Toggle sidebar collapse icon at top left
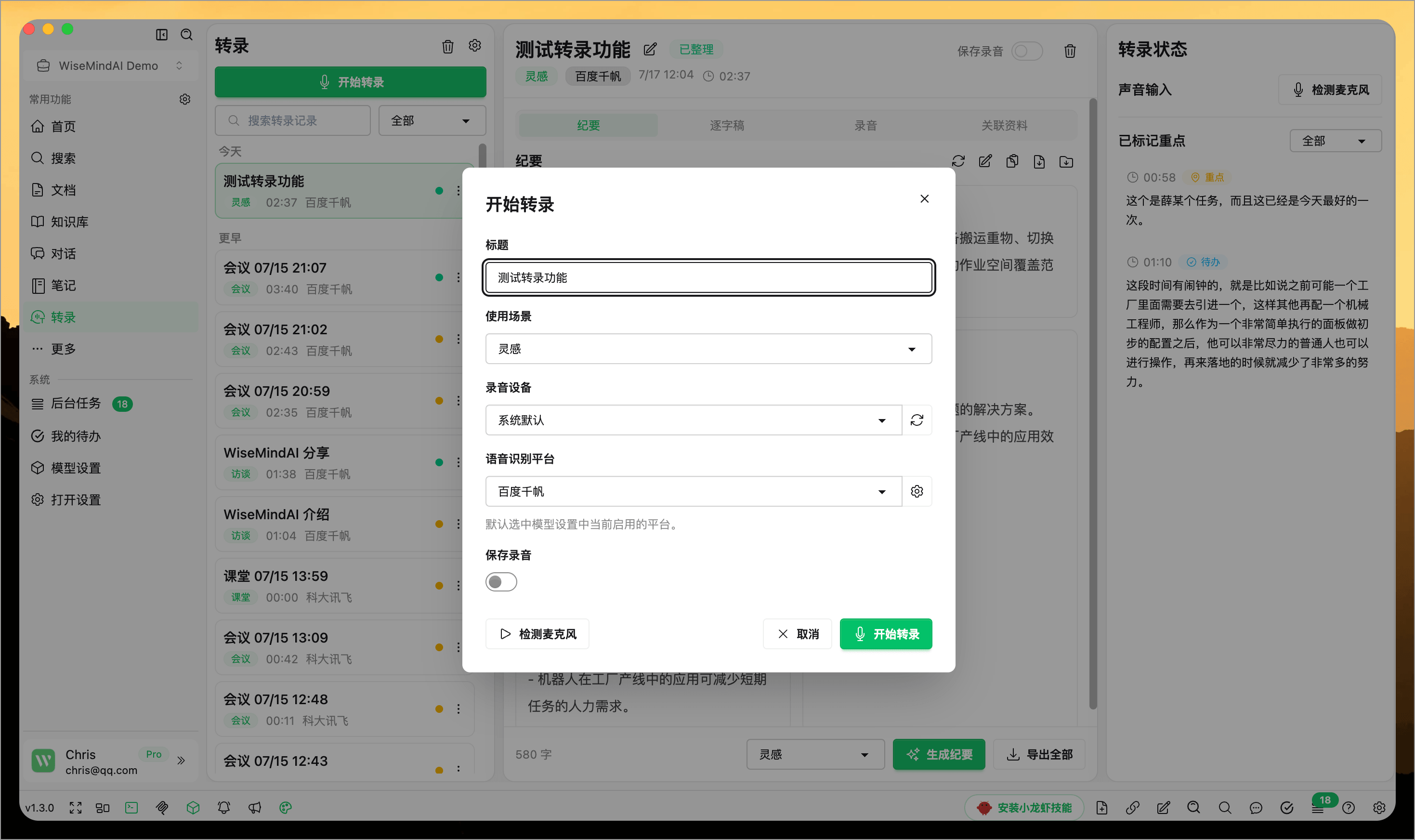 161,35
